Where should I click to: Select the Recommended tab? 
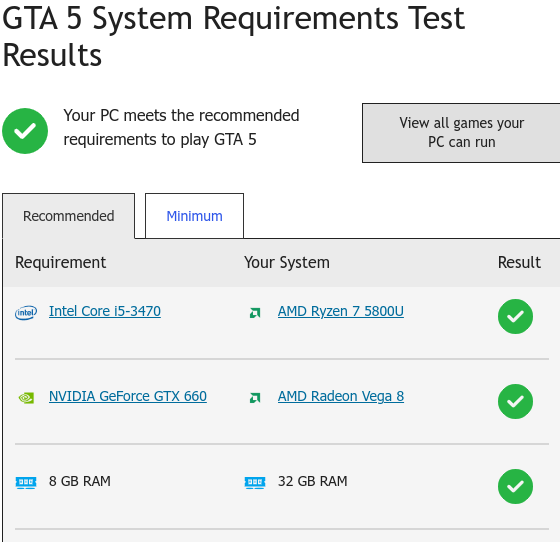click(69, 216)
